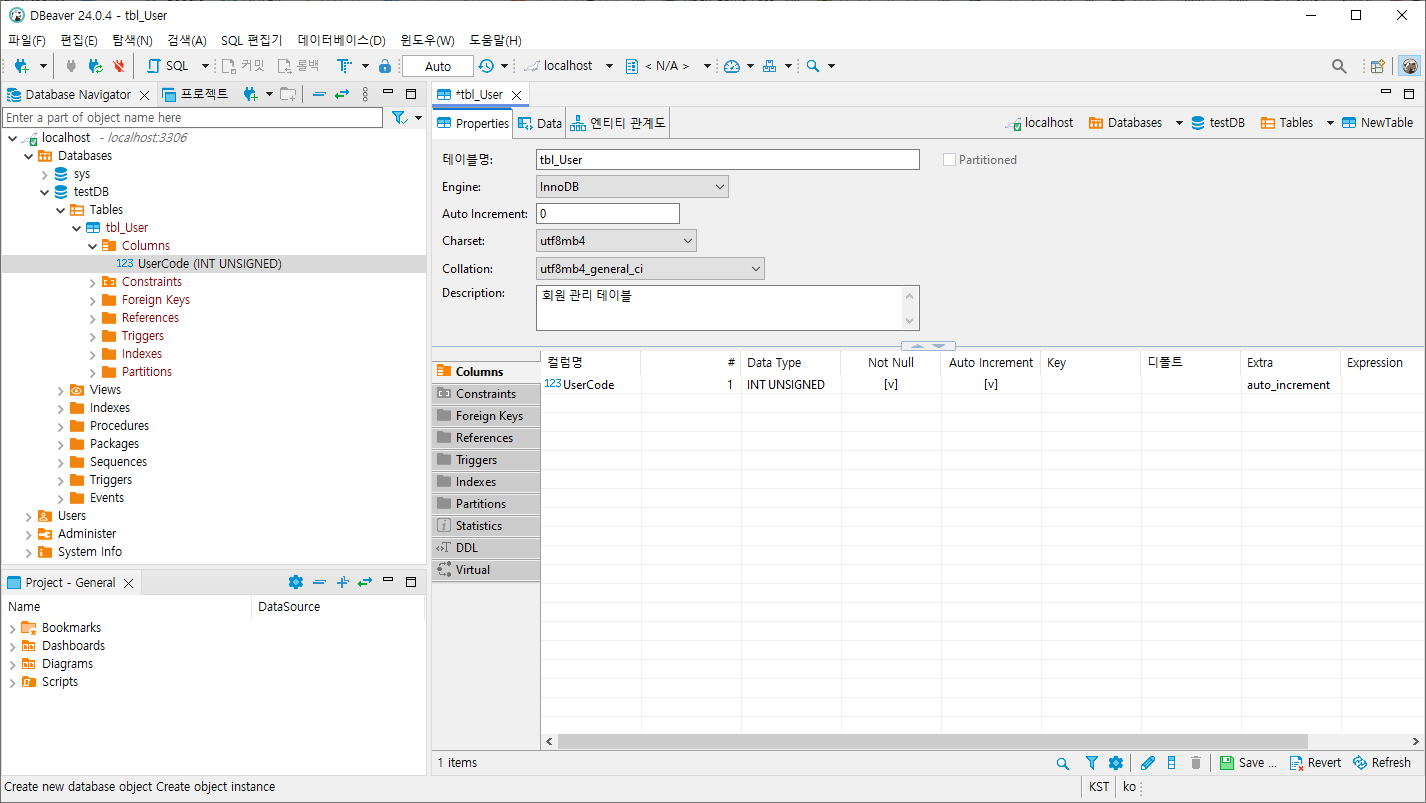1426x803 pixels.
Task: Switch to the Data tab
Action: pyautogui.click(x=540, y=123)
